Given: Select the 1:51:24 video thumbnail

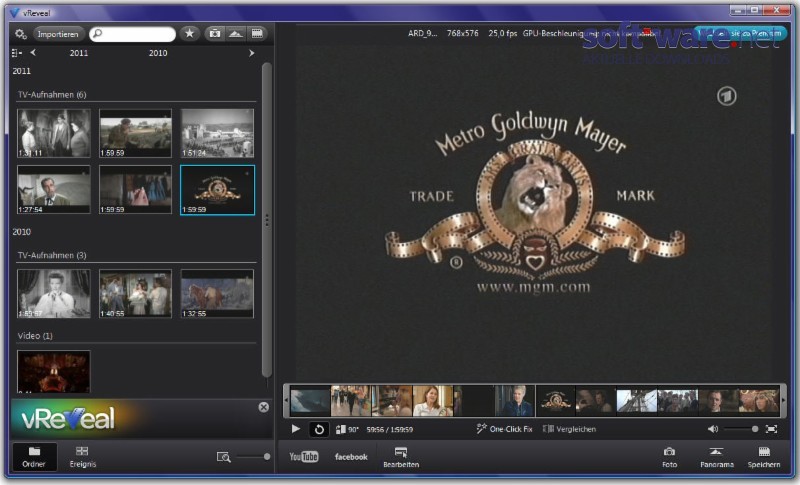Looking at the screenshot, I should 217,133.
